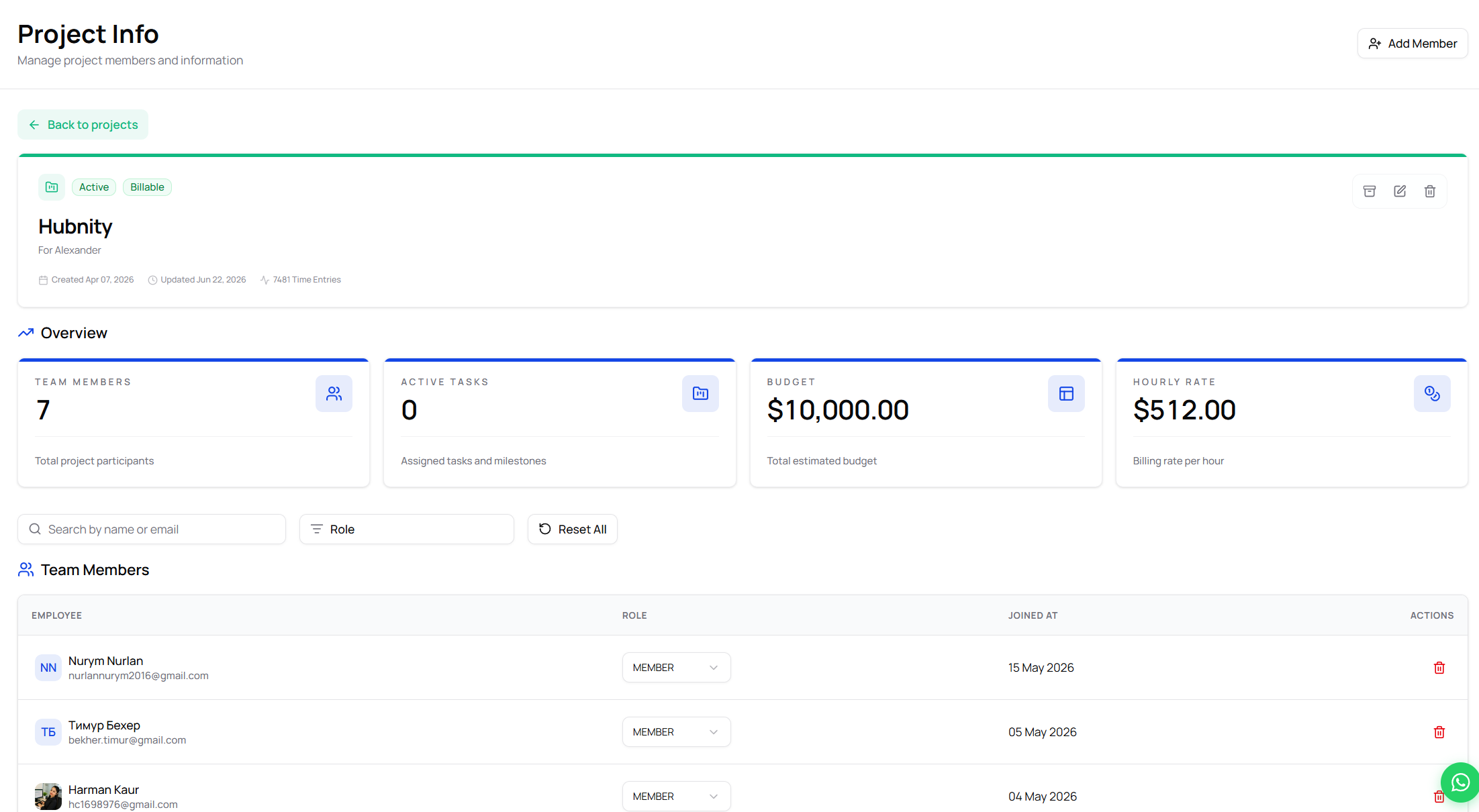Image resolution: width=1479 pixels, height=812 pixels.
Task: Open the Role filter dropdown
Action: [406, 529]
